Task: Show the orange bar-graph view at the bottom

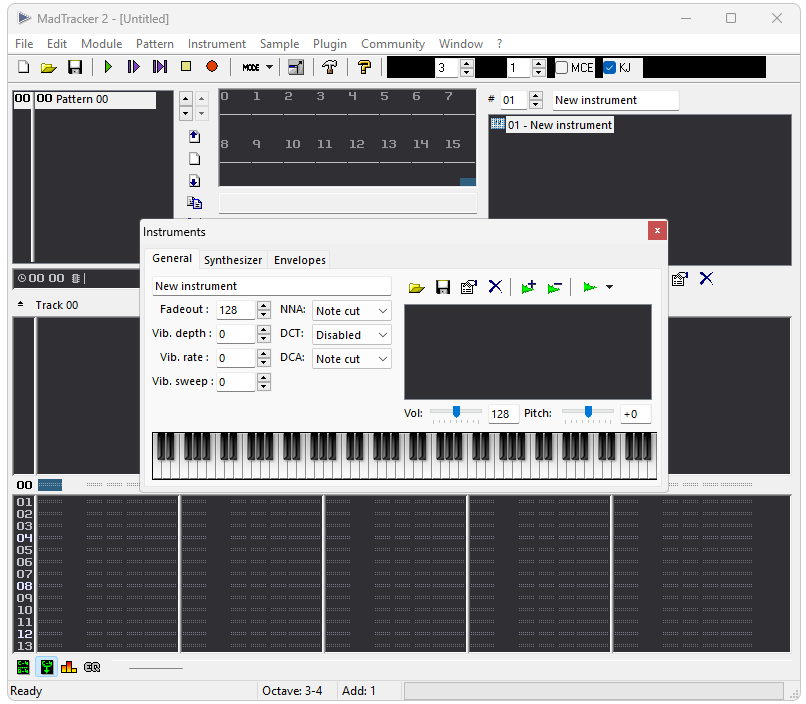Action: 69,667
